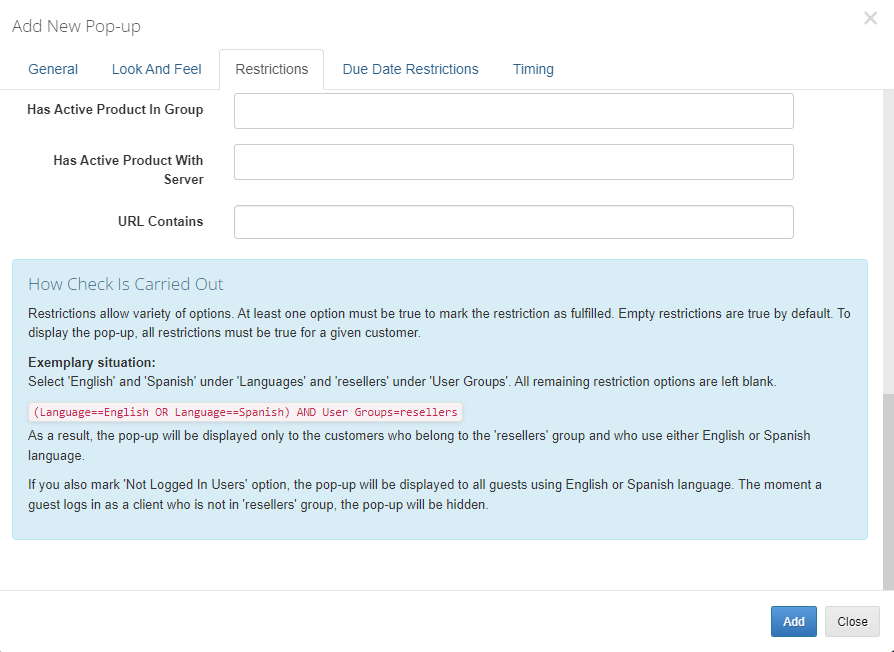
Task: Click the Language==English code snippet
Action: 245,412
